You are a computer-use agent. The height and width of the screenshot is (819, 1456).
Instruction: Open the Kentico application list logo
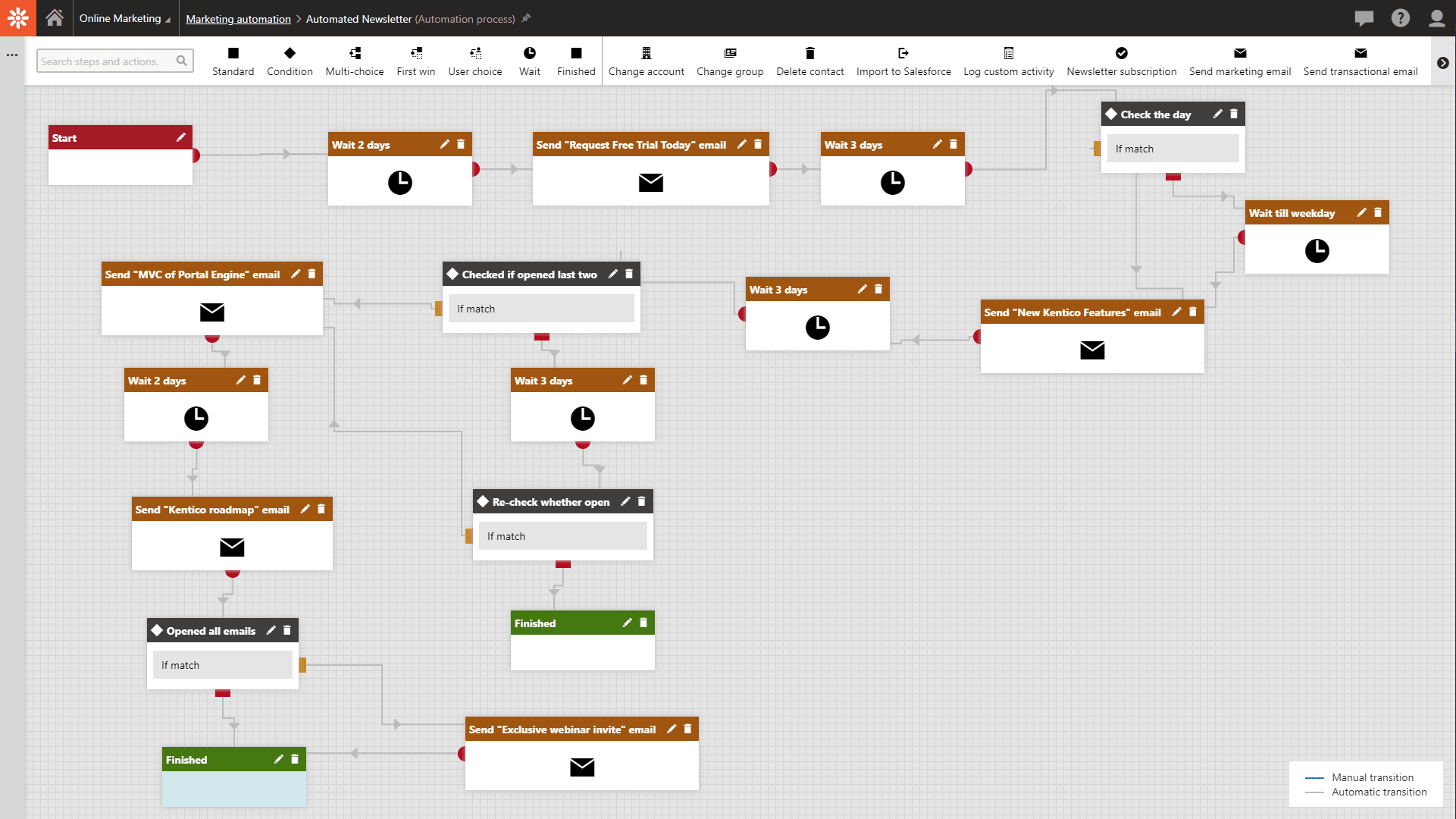(18, 18)
